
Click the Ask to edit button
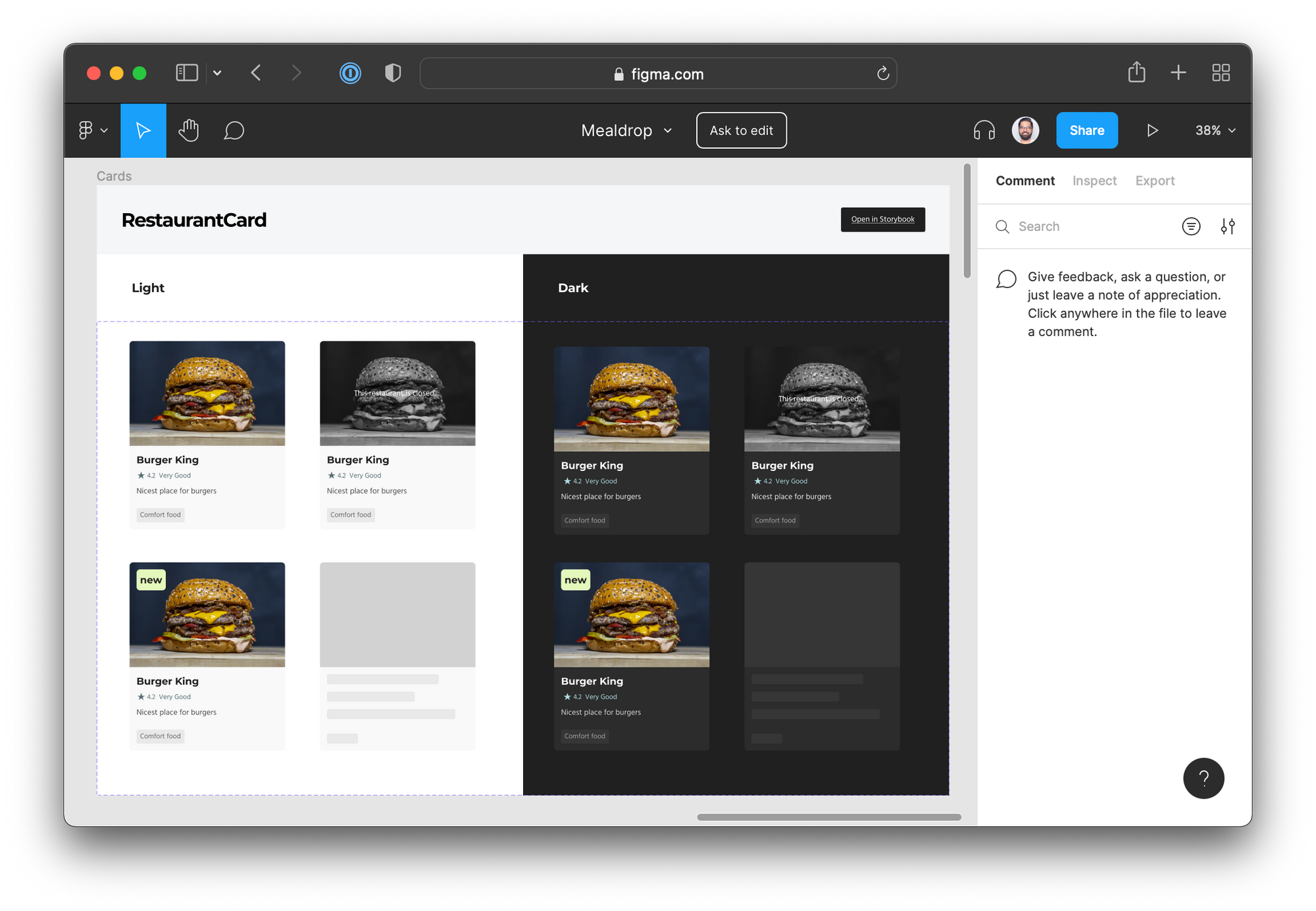[741, 130]
